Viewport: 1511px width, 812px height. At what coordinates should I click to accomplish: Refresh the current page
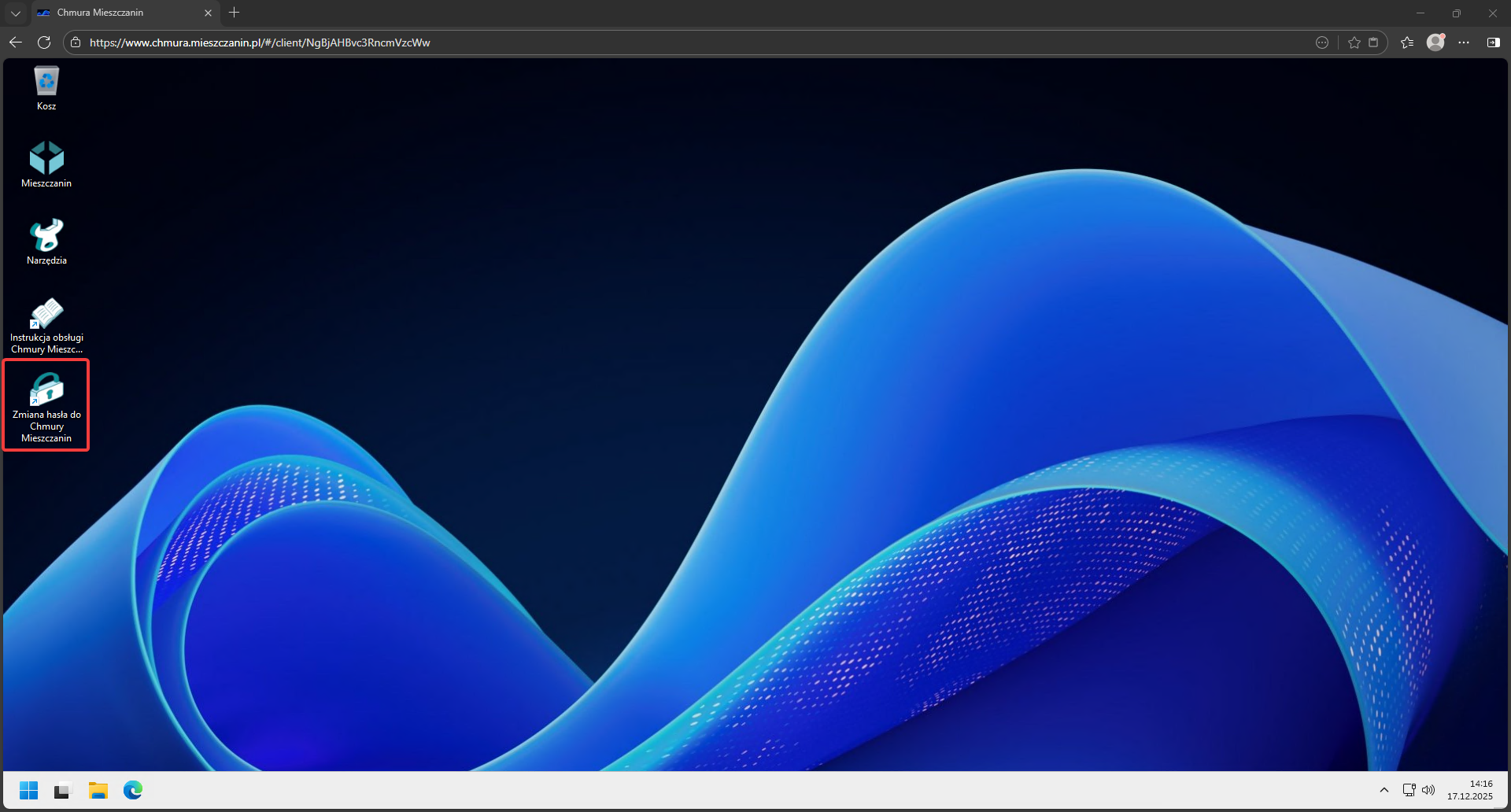[44, 42]
